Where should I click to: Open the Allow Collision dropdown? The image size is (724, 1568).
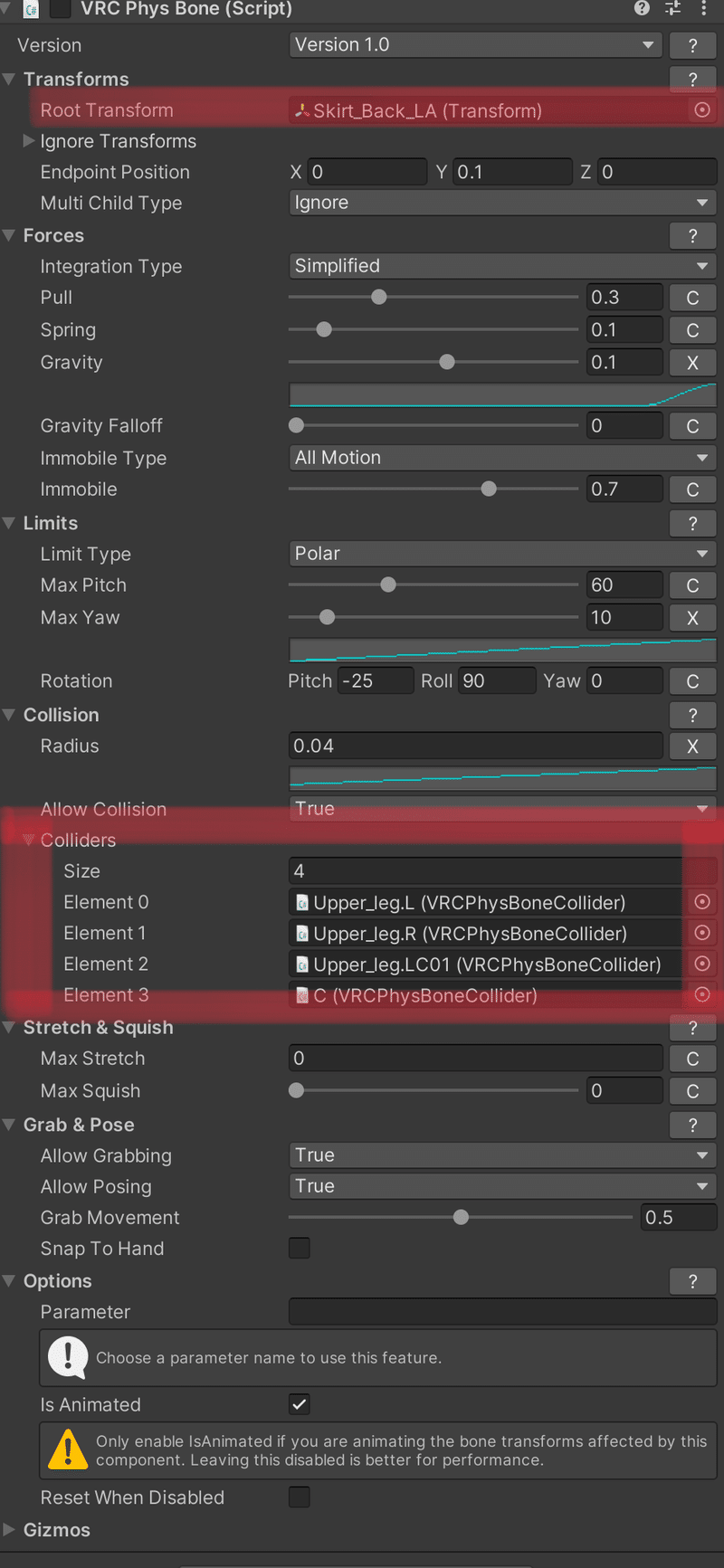coord(502,809)
